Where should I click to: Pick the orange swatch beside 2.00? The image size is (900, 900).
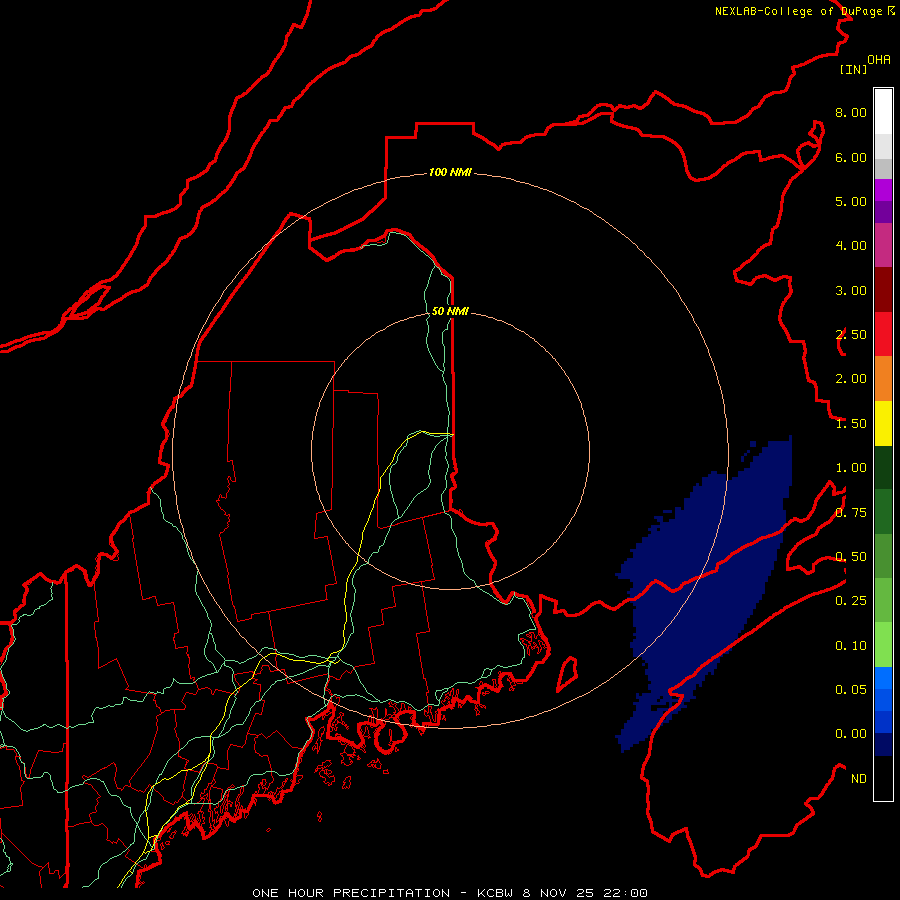click(883, 379)
